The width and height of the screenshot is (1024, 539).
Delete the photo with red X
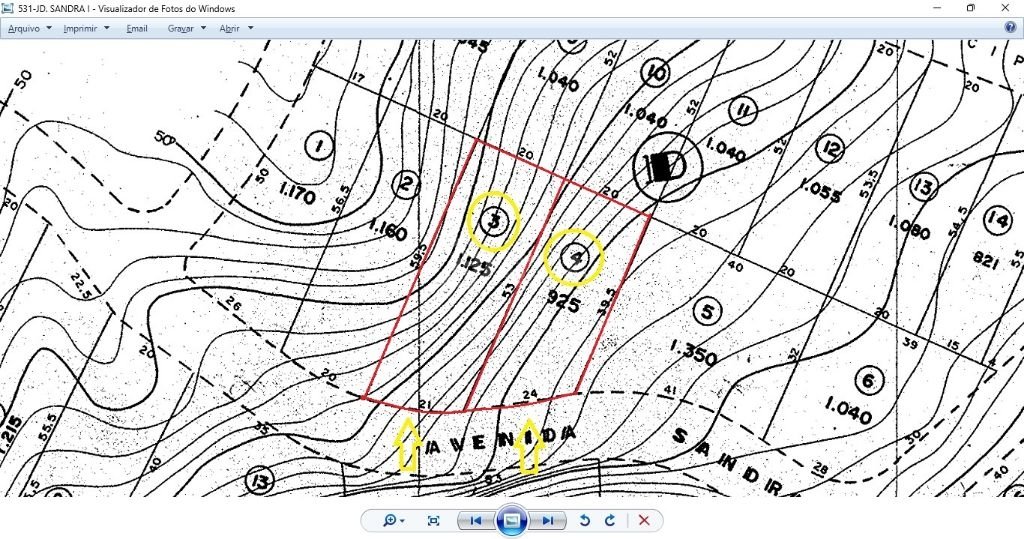[644, 520]
